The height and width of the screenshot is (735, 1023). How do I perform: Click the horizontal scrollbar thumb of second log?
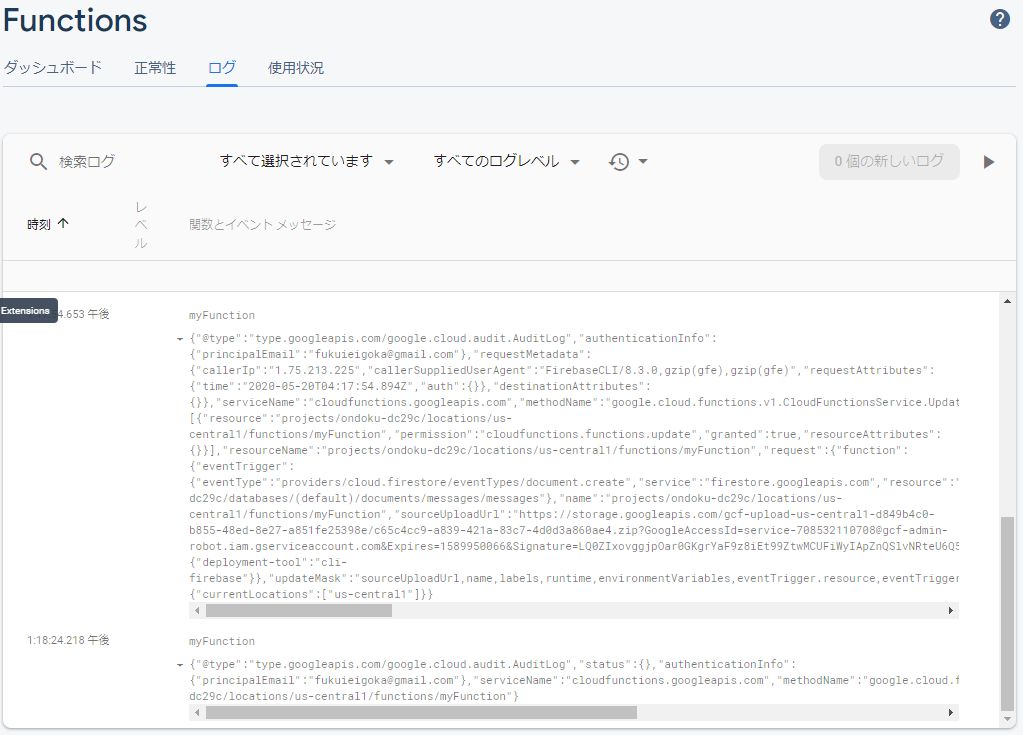click(421, 712)
